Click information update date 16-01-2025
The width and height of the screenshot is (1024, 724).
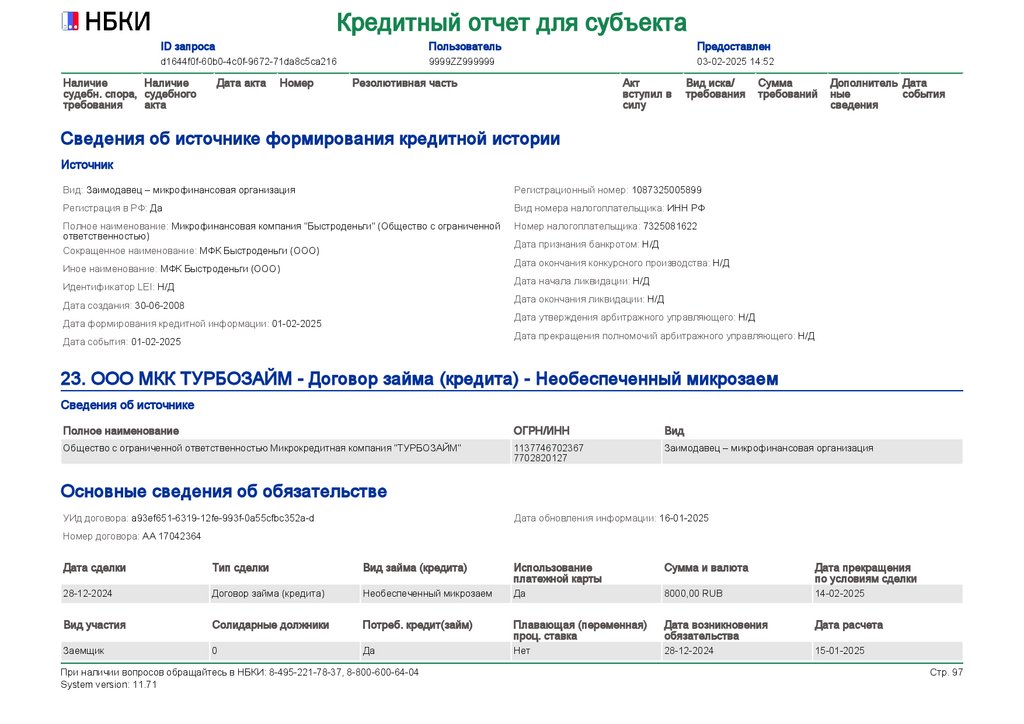684,518
